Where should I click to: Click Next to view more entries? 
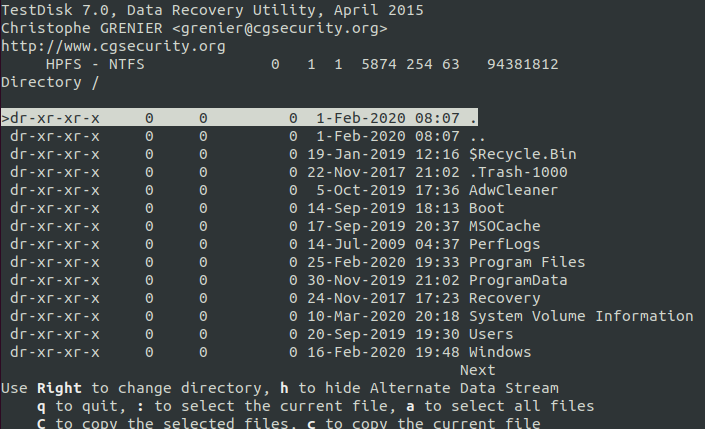pyautogui.click(x=477, y=370)
